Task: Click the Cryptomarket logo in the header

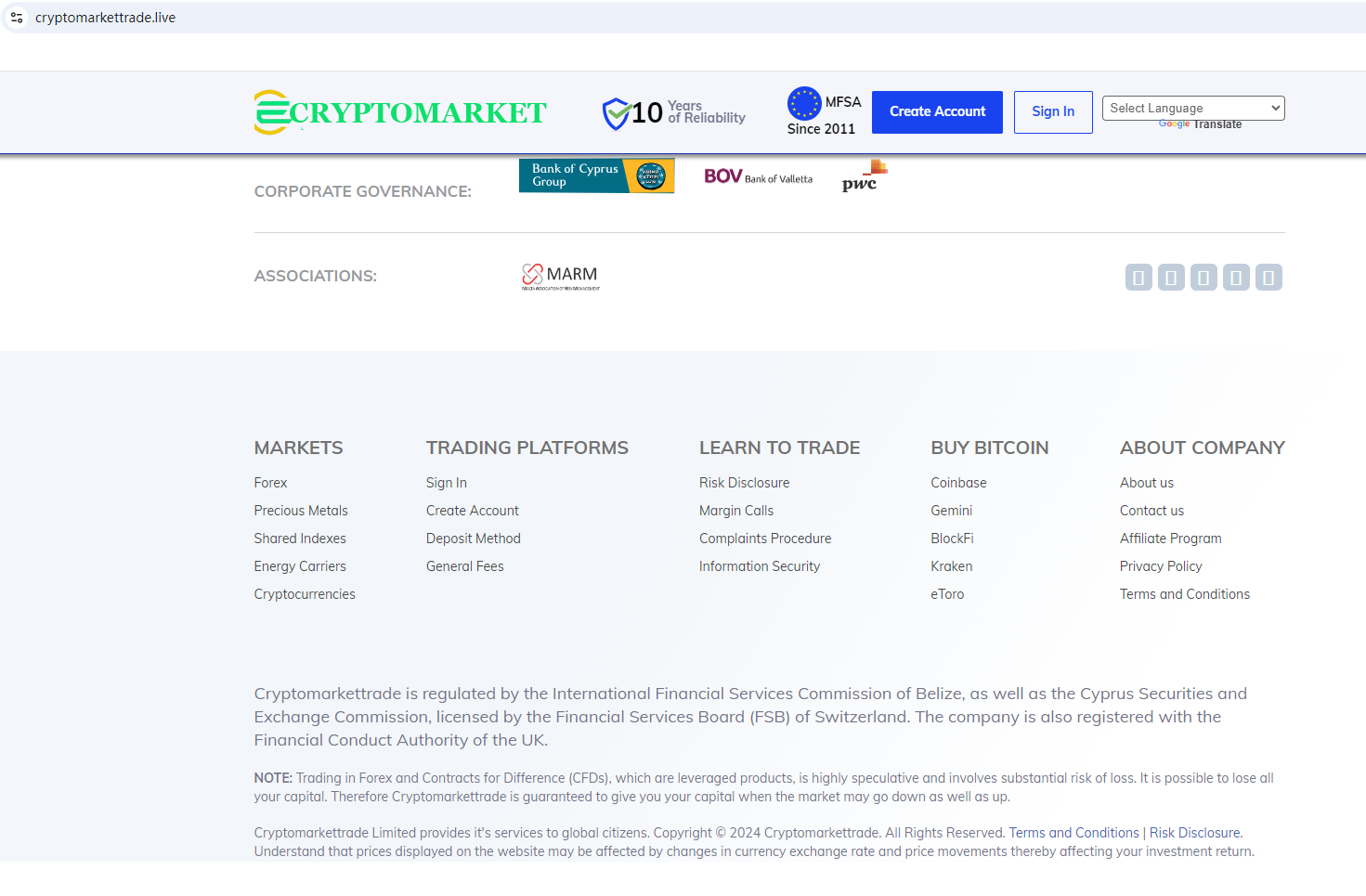Action: pyautogui.click(x=400, y=112)
